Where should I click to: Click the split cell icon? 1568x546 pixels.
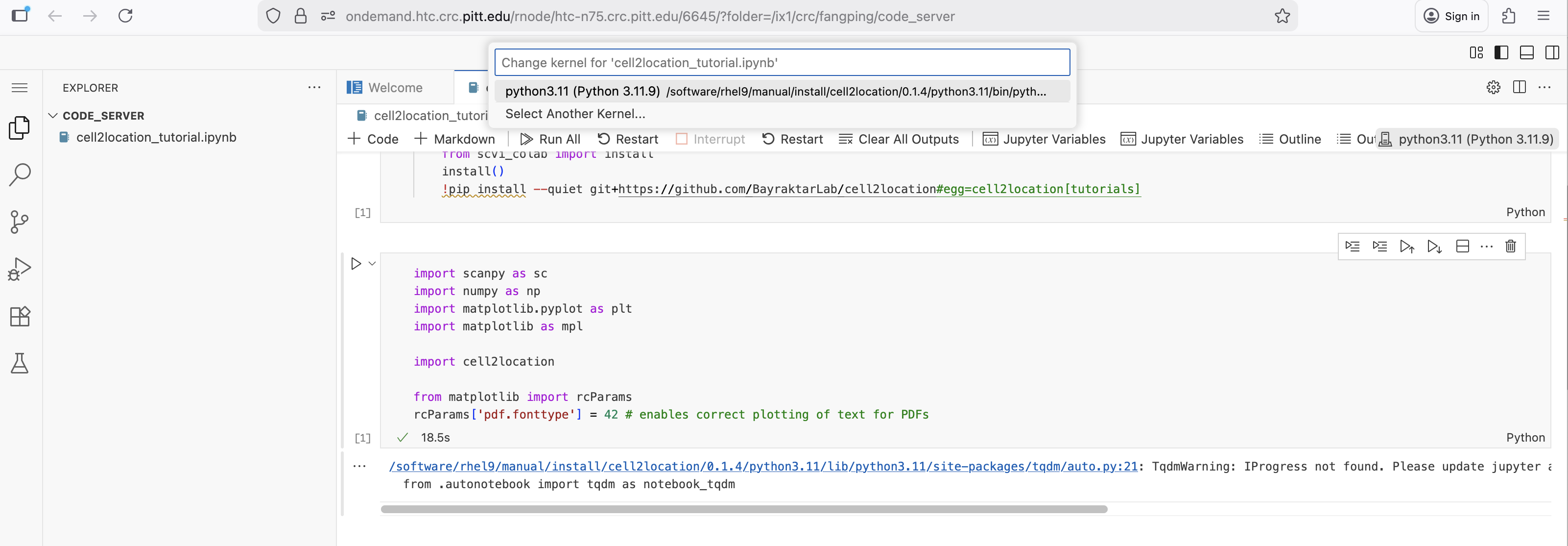[1462, 246]
